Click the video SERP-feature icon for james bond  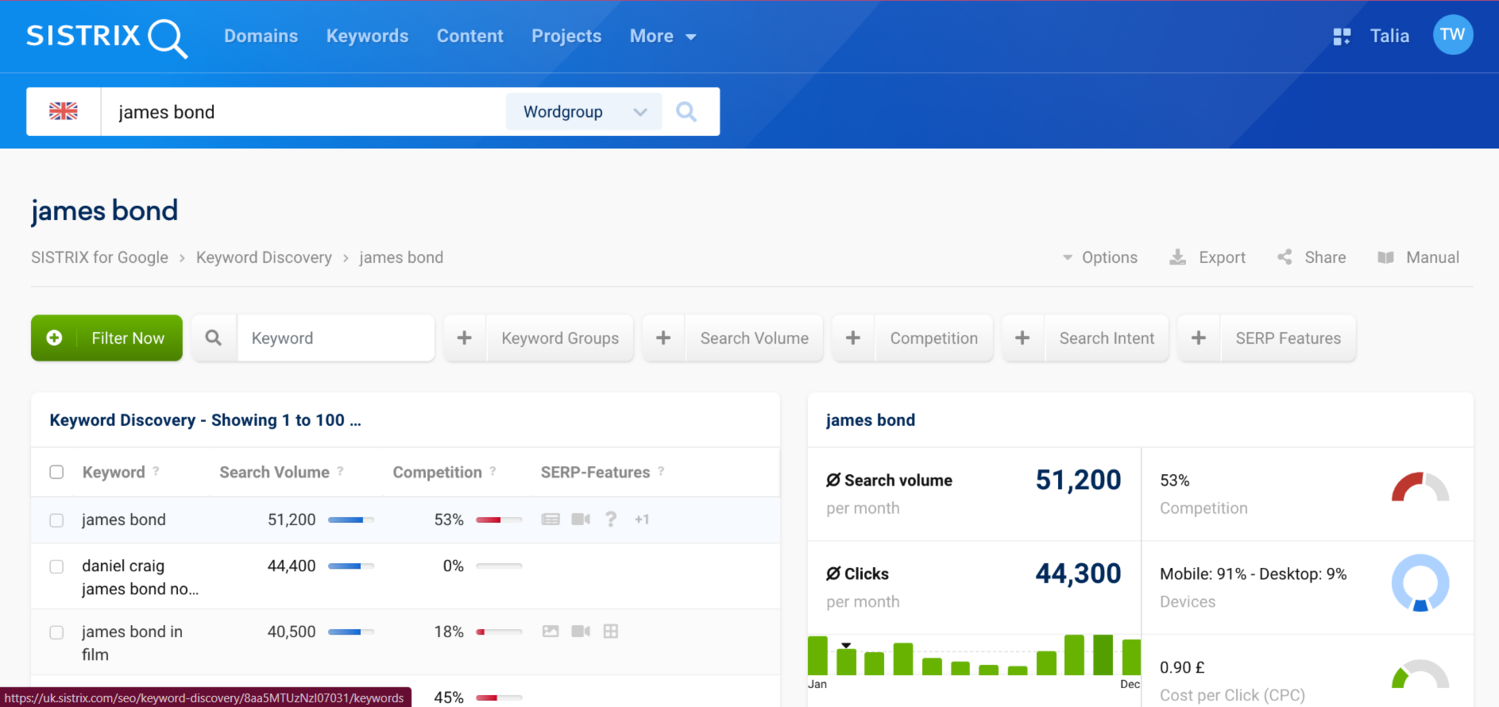pyautogui.click(x=581, y=519)
